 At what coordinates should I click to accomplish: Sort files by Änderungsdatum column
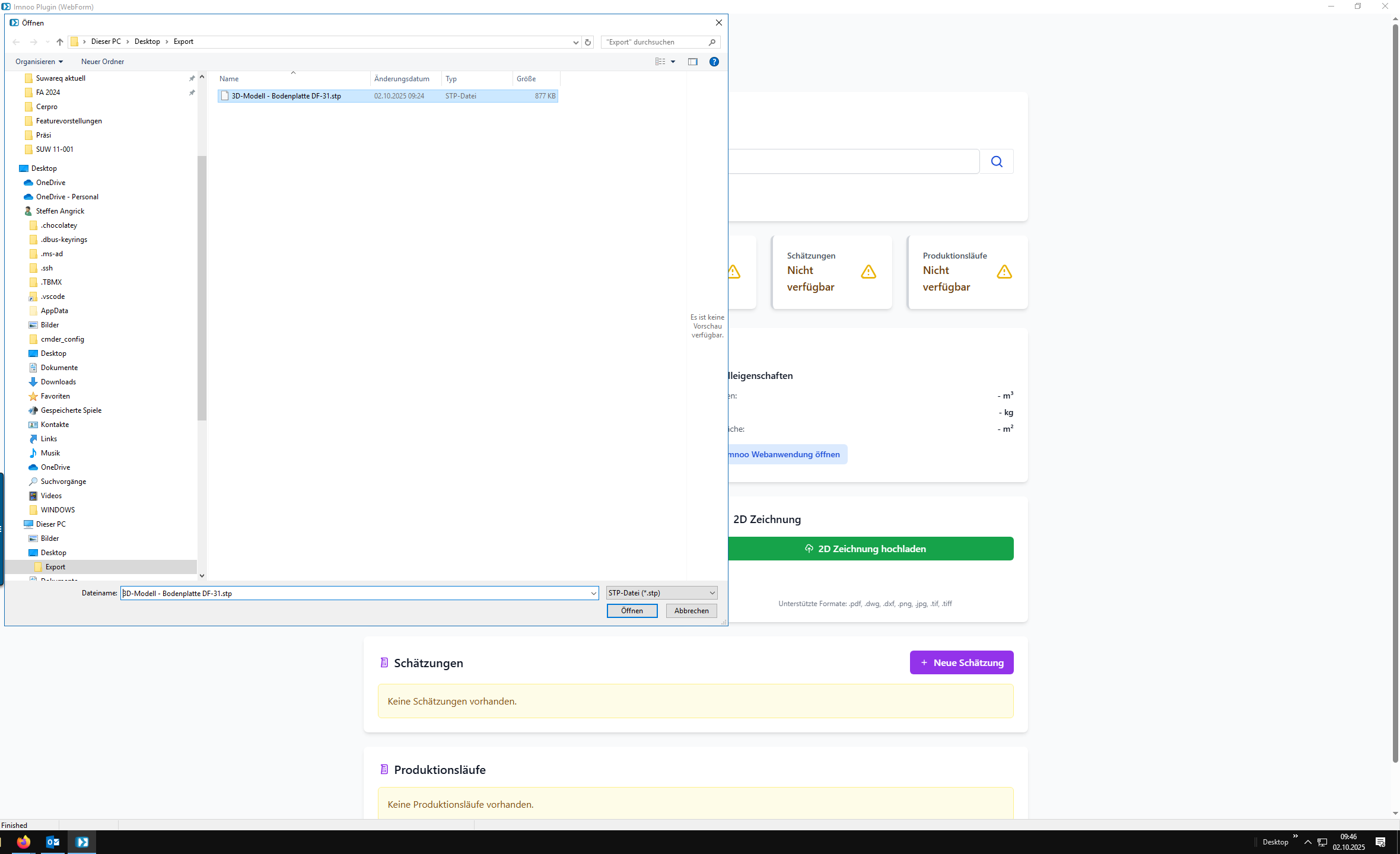point(402,79)
